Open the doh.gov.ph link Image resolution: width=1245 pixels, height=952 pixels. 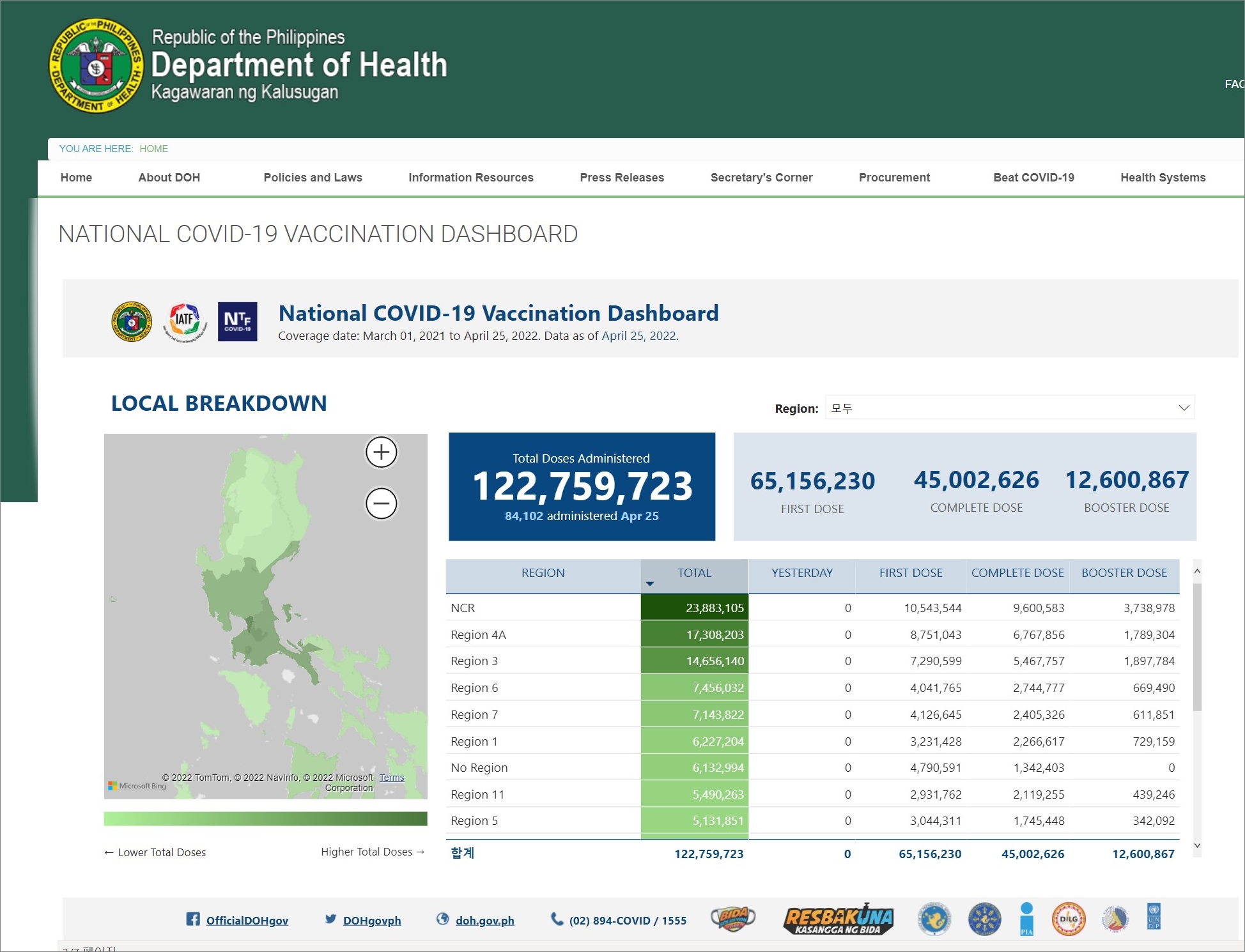pos(484,921)
